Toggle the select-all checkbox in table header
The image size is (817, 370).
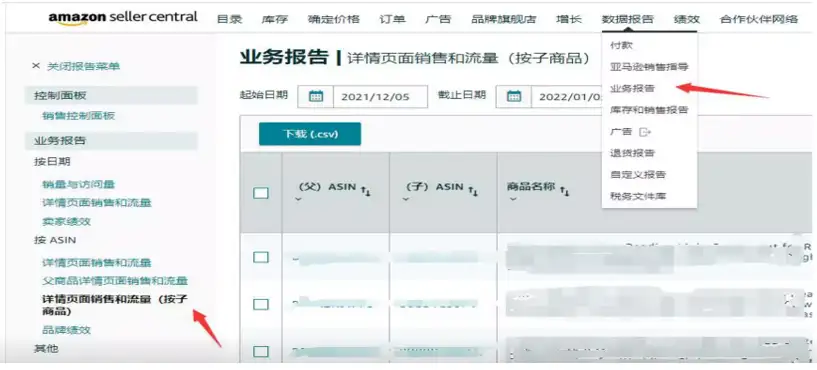click(261, 193)
